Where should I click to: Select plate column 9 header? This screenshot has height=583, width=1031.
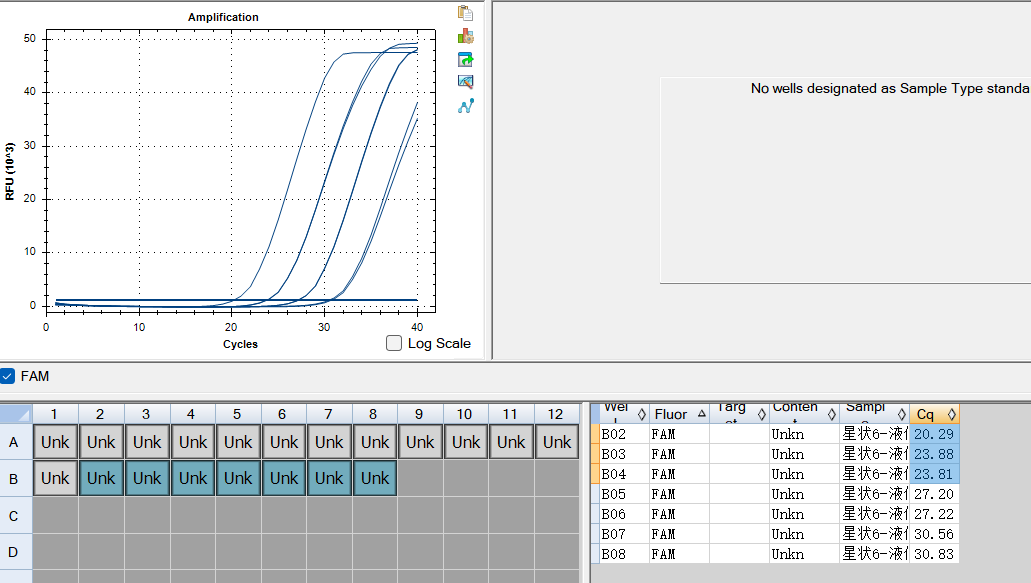point(420,414)
